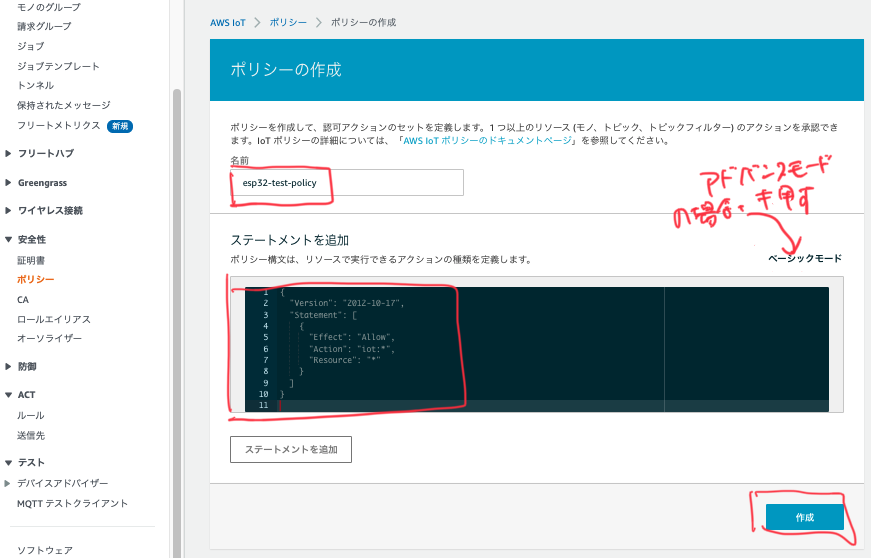Collapse the テスト section
This screenshot has width=871, height=558.
click(x=31, y=463)
